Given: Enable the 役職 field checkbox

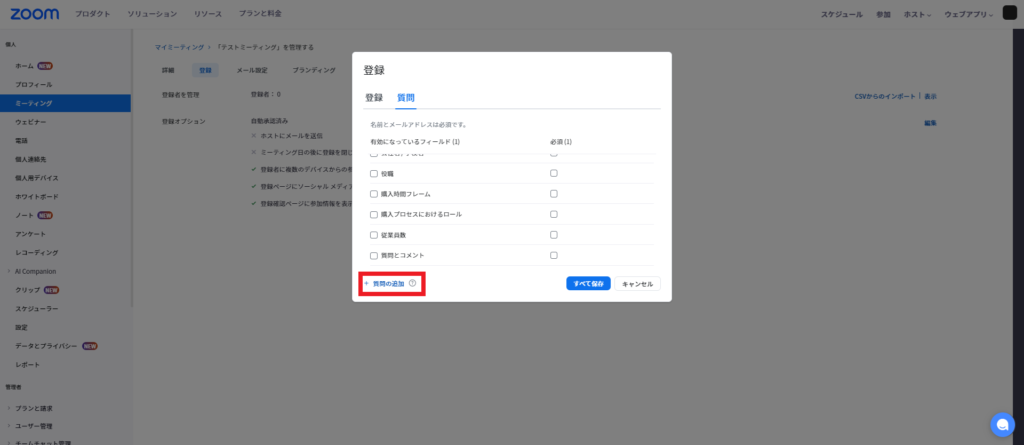Looking at the screenshot, I should [374, 173].
